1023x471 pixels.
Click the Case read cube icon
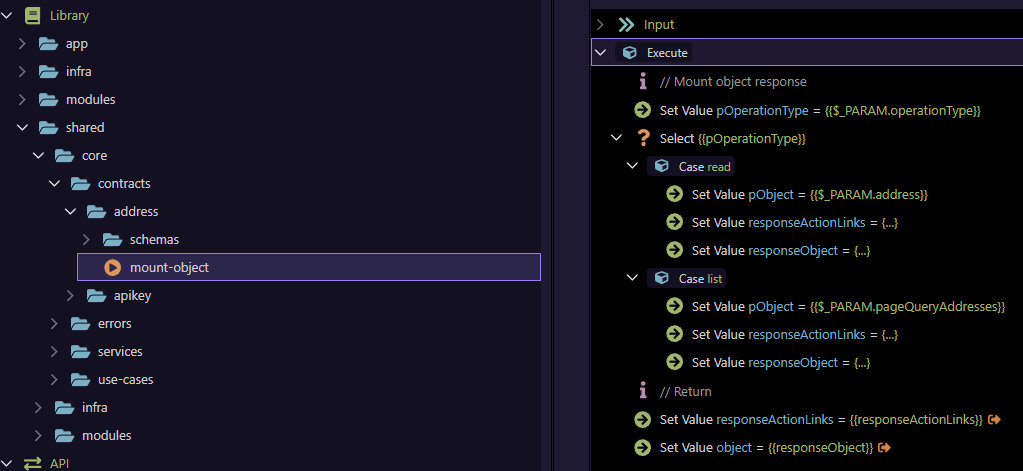661,166
